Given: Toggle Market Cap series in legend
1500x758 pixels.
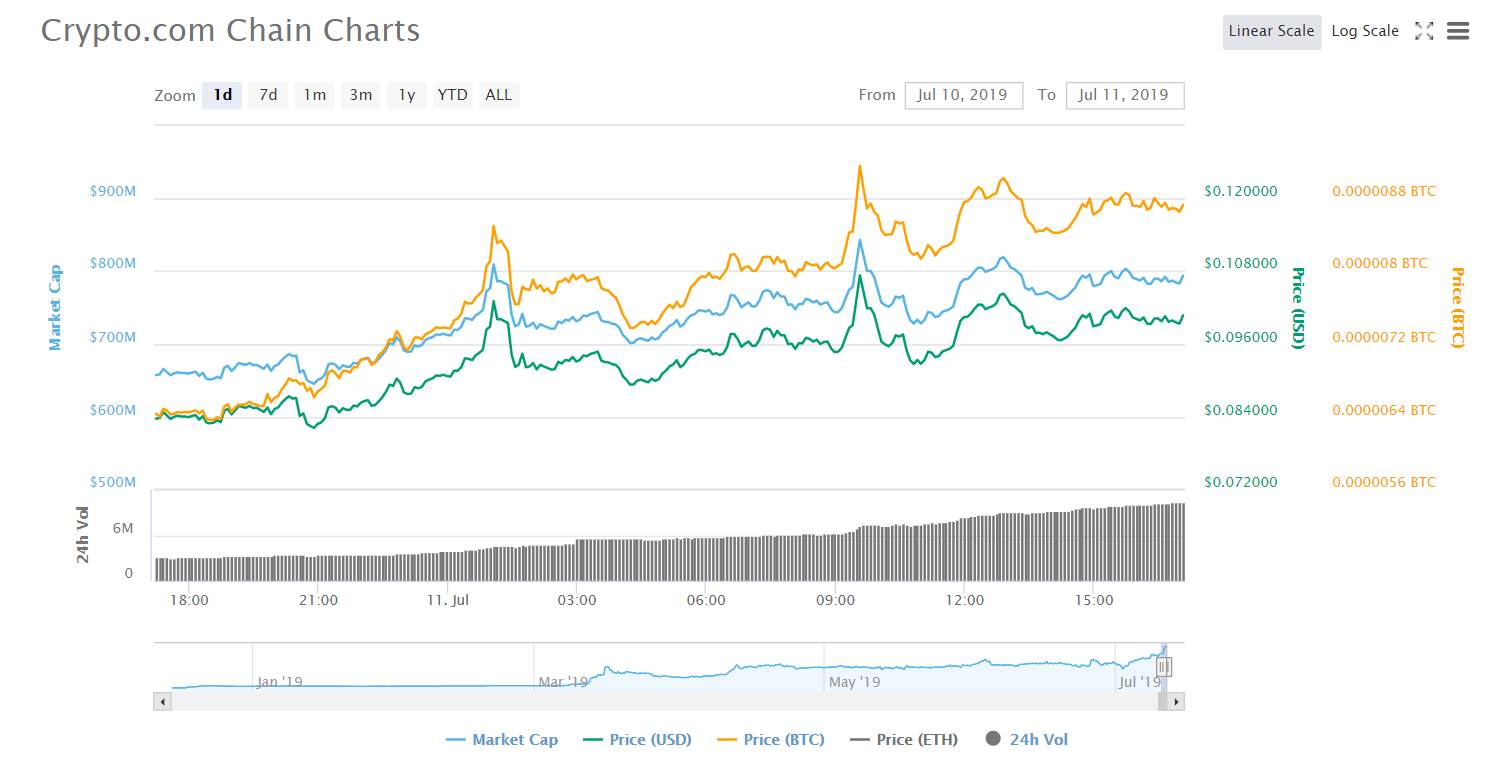Looking at the screenshot, I should click(502, 740).
